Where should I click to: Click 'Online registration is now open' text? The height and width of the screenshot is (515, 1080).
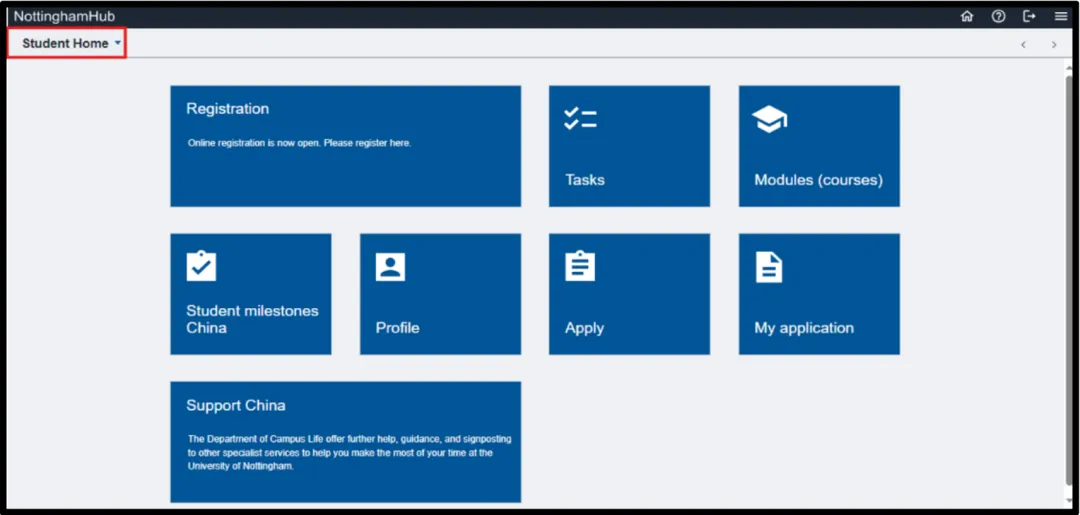point(300,143)
